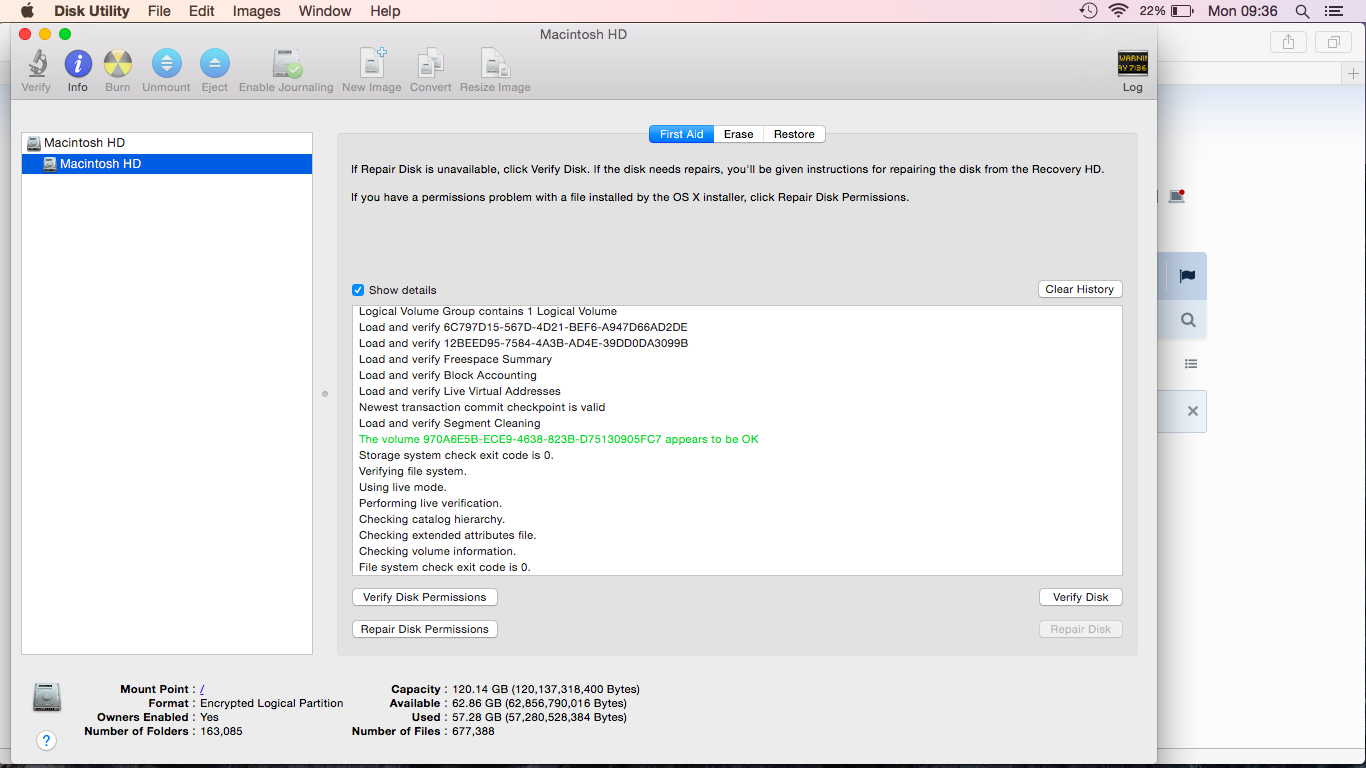Select the highlighted Macintosh HD volume
Screen dimensions: 1366x768
[x=167, y=164]
